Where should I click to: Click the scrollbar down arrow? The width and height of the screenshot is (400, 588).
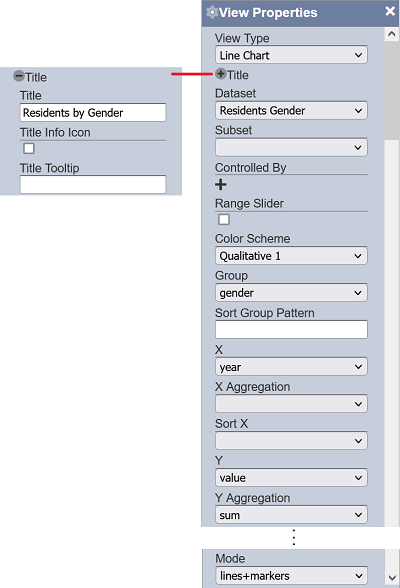392,578
